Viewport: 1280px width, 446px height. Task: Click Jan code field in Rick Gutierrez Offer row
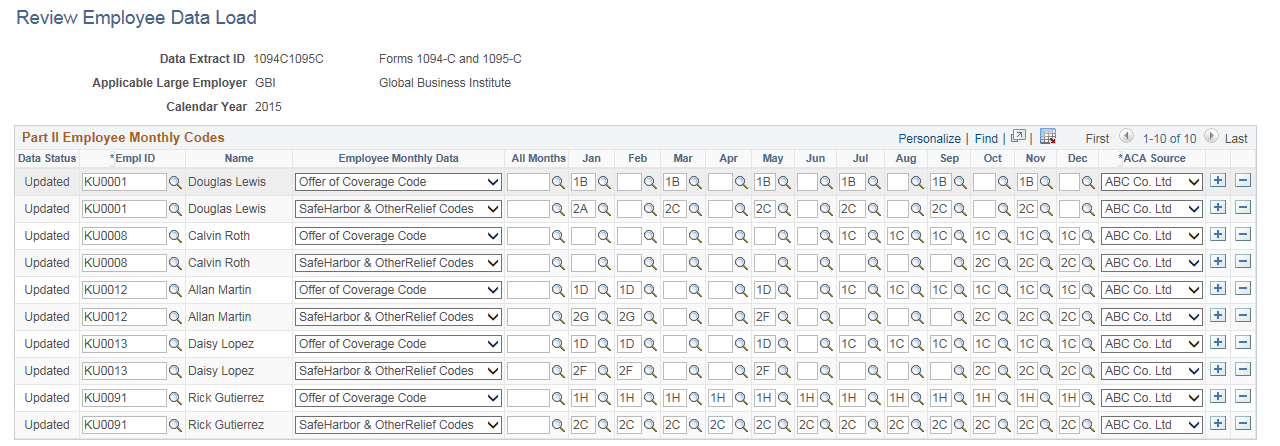pos(583,398)
